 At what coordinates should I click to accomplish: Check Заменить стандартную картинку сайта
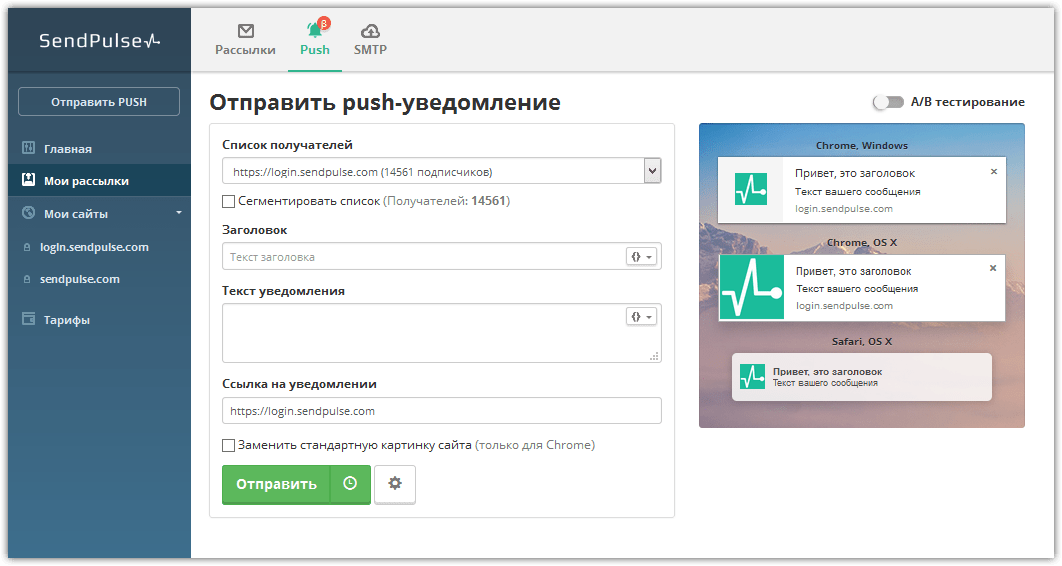click(229, 445)
